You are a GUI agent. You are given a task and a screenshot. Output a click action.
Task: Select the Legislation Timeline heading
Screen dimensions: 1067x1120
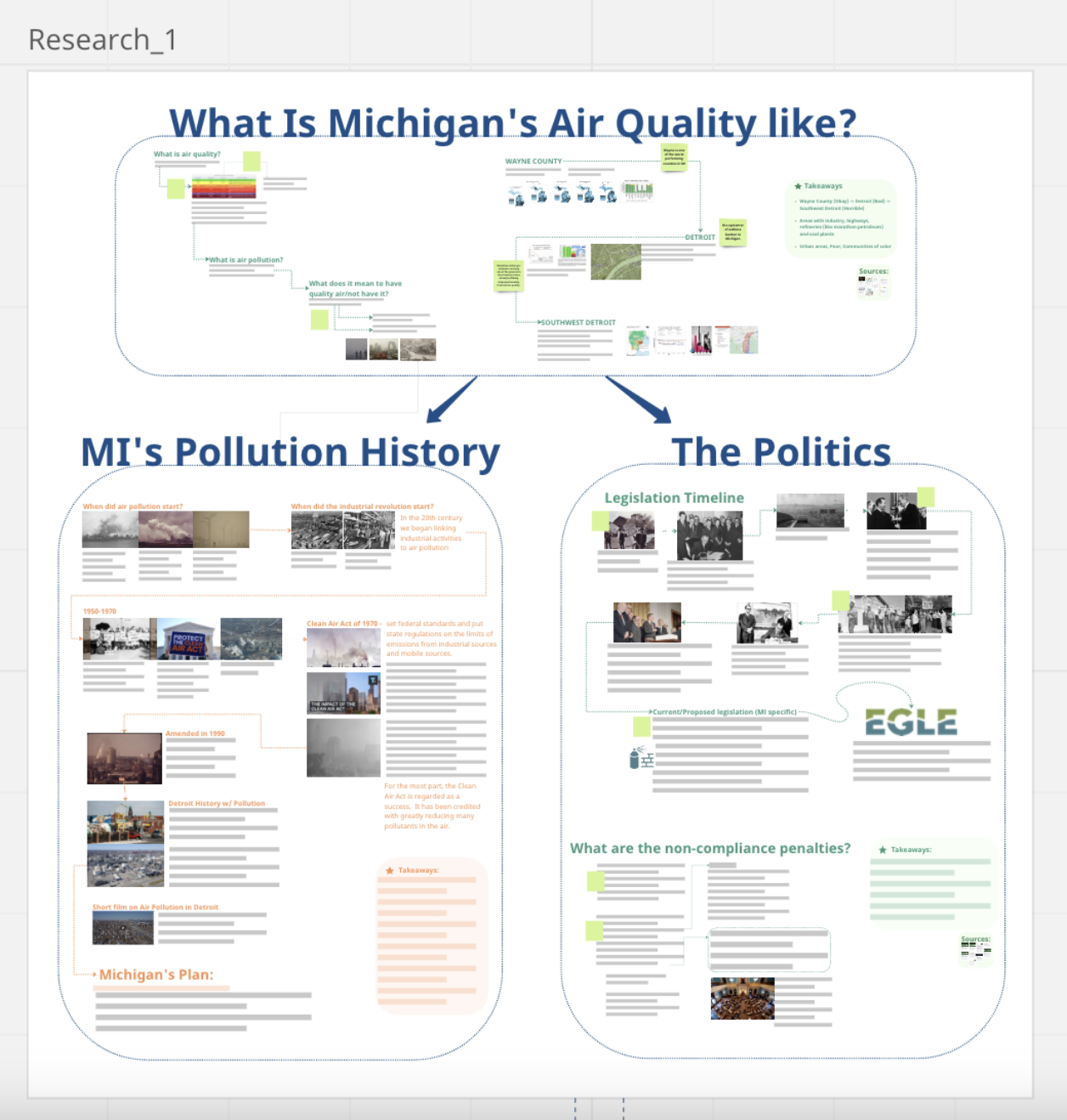[674, 498]
